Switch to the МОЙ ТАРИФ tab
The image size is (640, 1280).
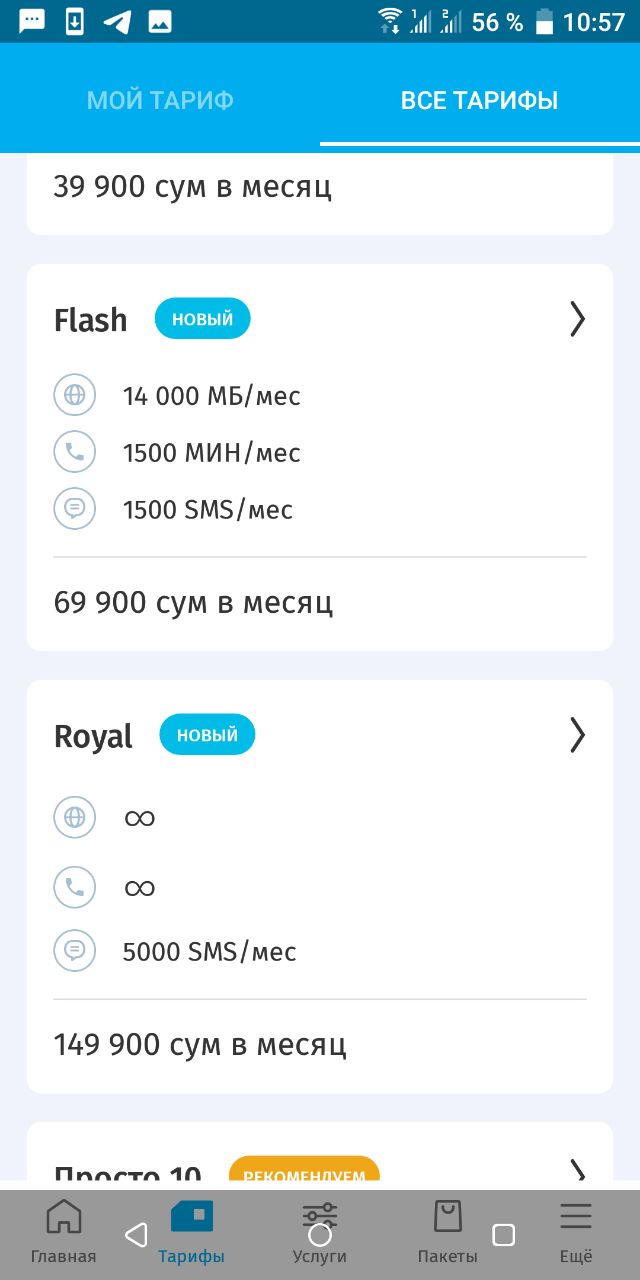pyautogui.click(x=160, y=100)
